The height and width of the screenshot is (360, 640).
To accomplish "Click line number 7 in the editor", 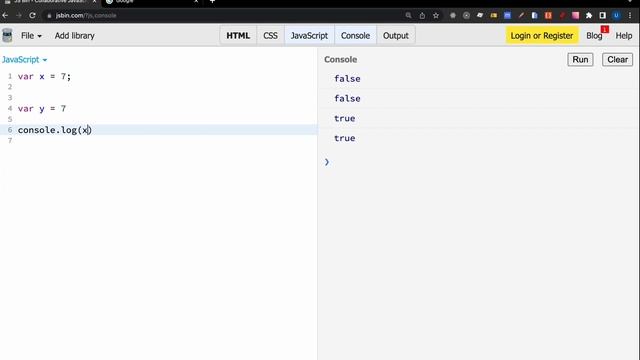I will 10,140.
